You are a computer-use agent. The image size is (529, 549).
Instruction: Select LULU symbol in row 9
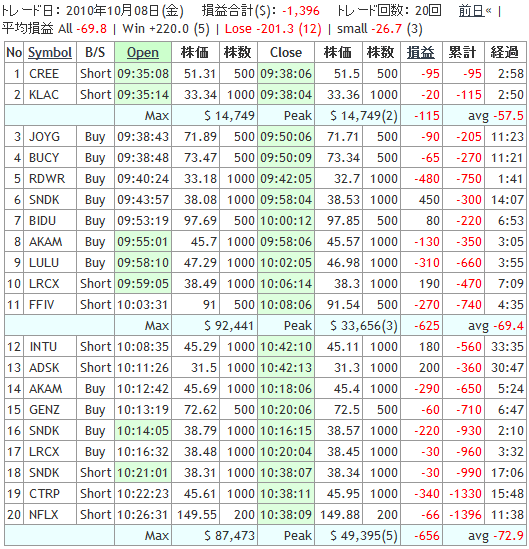coord(44,263)
